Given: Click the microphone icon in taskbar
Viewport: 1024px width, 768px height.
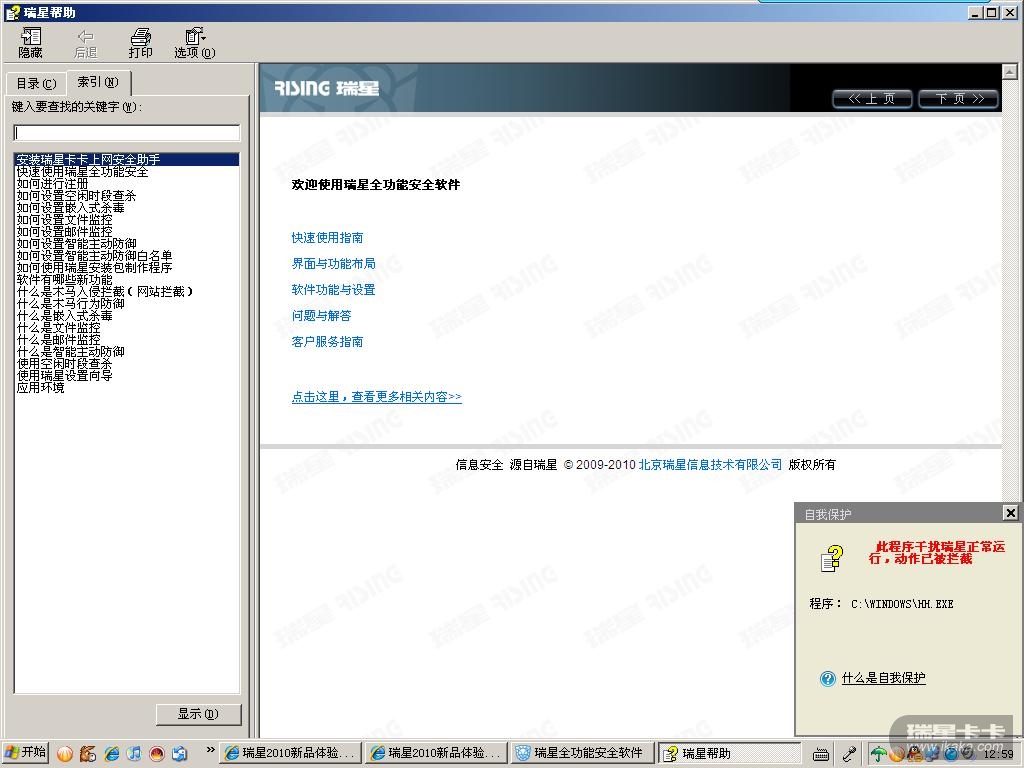Looking at the screenshot, I should coord(849,754).
